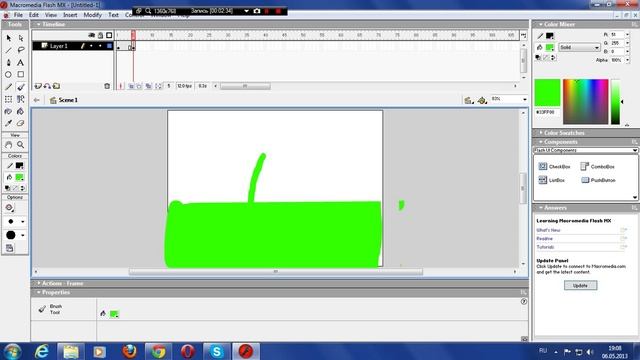Screen dimensions: 640x360
Task: Click the Delete Layer trash icon
Action: [107, 86]
